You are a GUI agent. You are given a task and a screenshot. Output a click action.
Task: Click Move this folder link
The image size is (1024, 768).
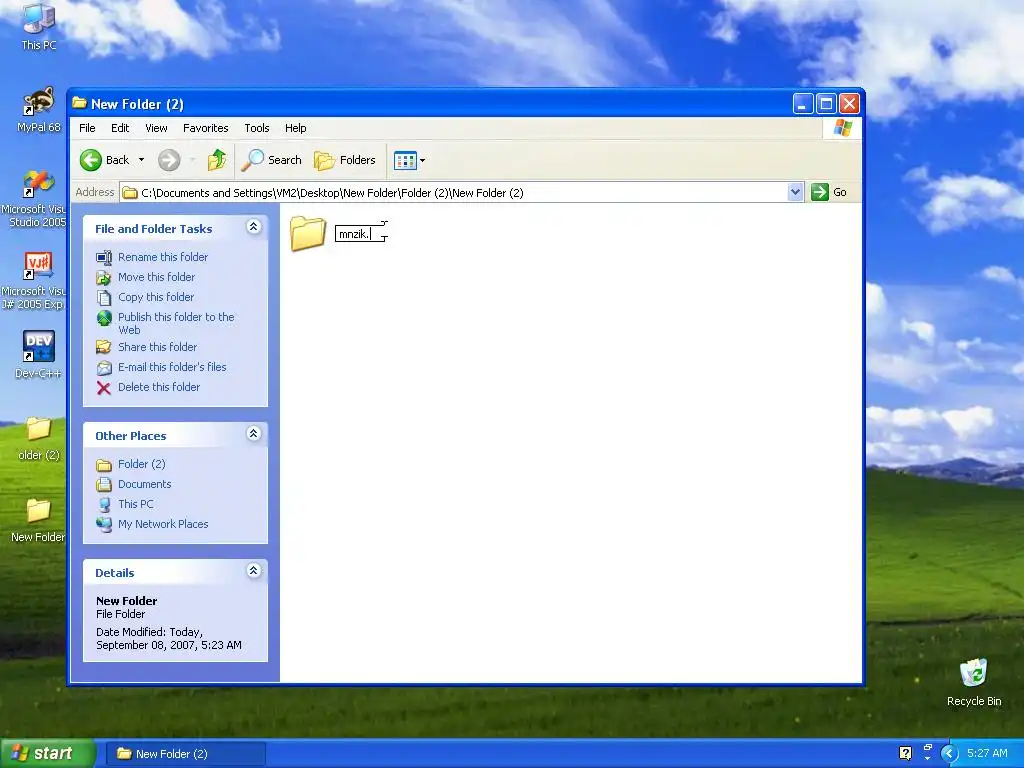[x=156, y=277]
